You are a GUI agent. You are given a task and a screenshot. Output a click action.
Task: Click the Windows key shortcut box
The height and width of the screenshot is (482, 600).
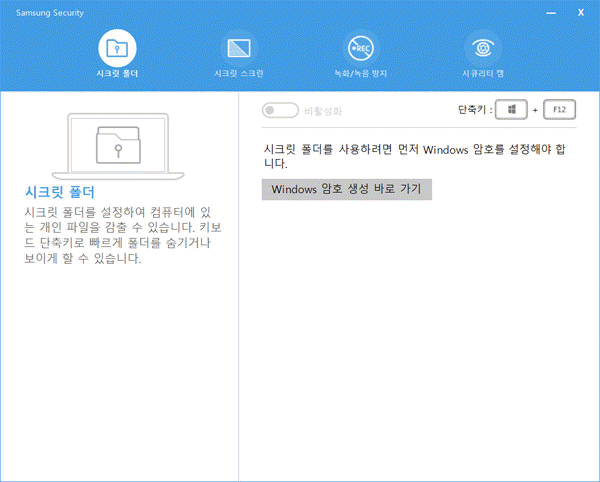point(511,110)
